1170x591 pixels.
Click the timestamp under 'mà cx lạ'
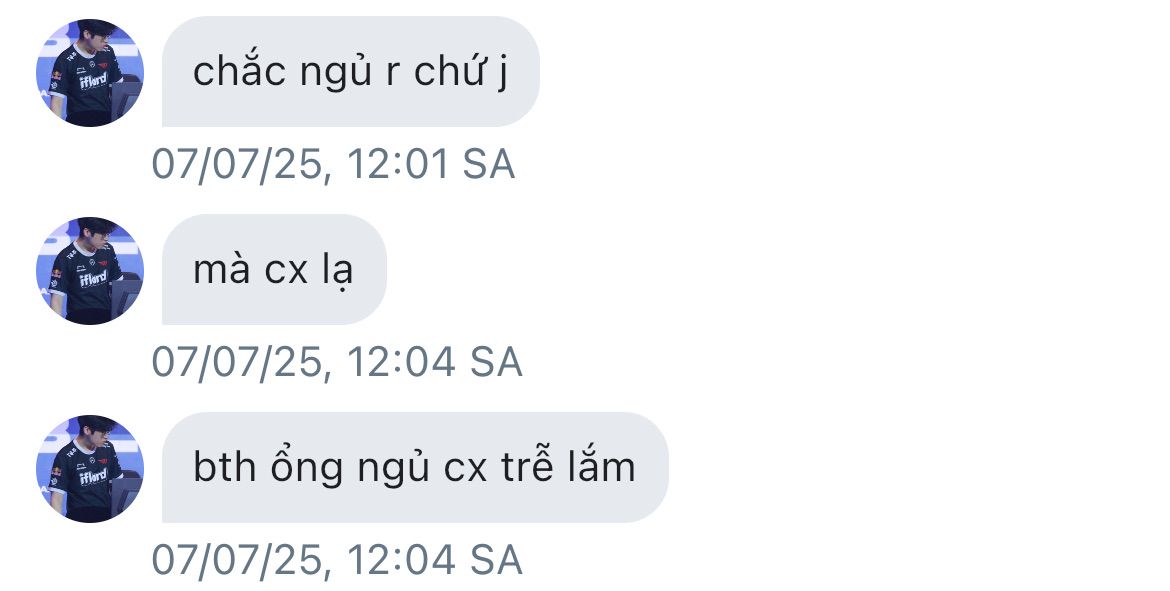coord(337,362)
